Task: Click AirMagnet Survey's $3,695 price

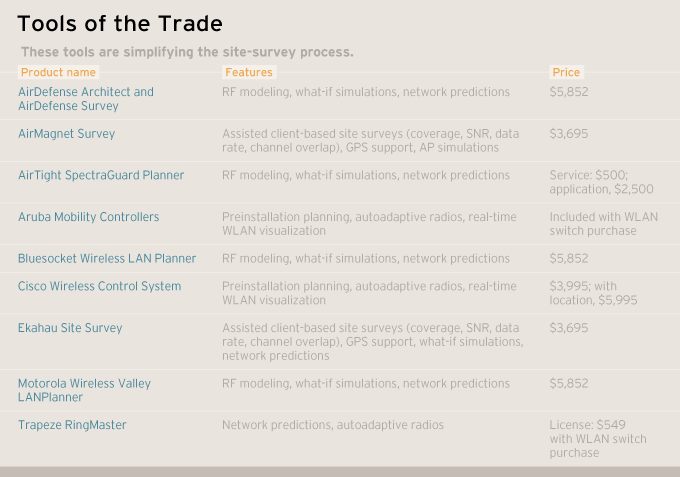Action: 569,133
